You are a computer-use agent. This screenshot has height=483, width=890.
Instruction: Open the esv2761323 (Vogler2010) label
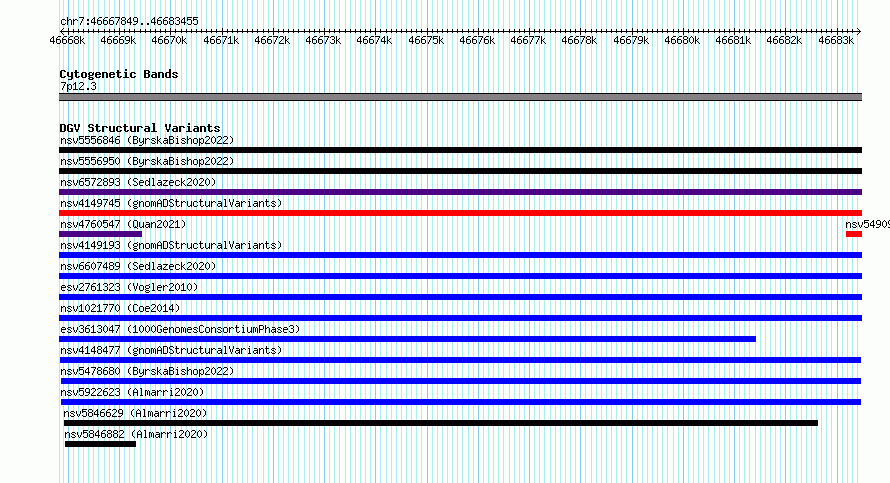(129, 287)
